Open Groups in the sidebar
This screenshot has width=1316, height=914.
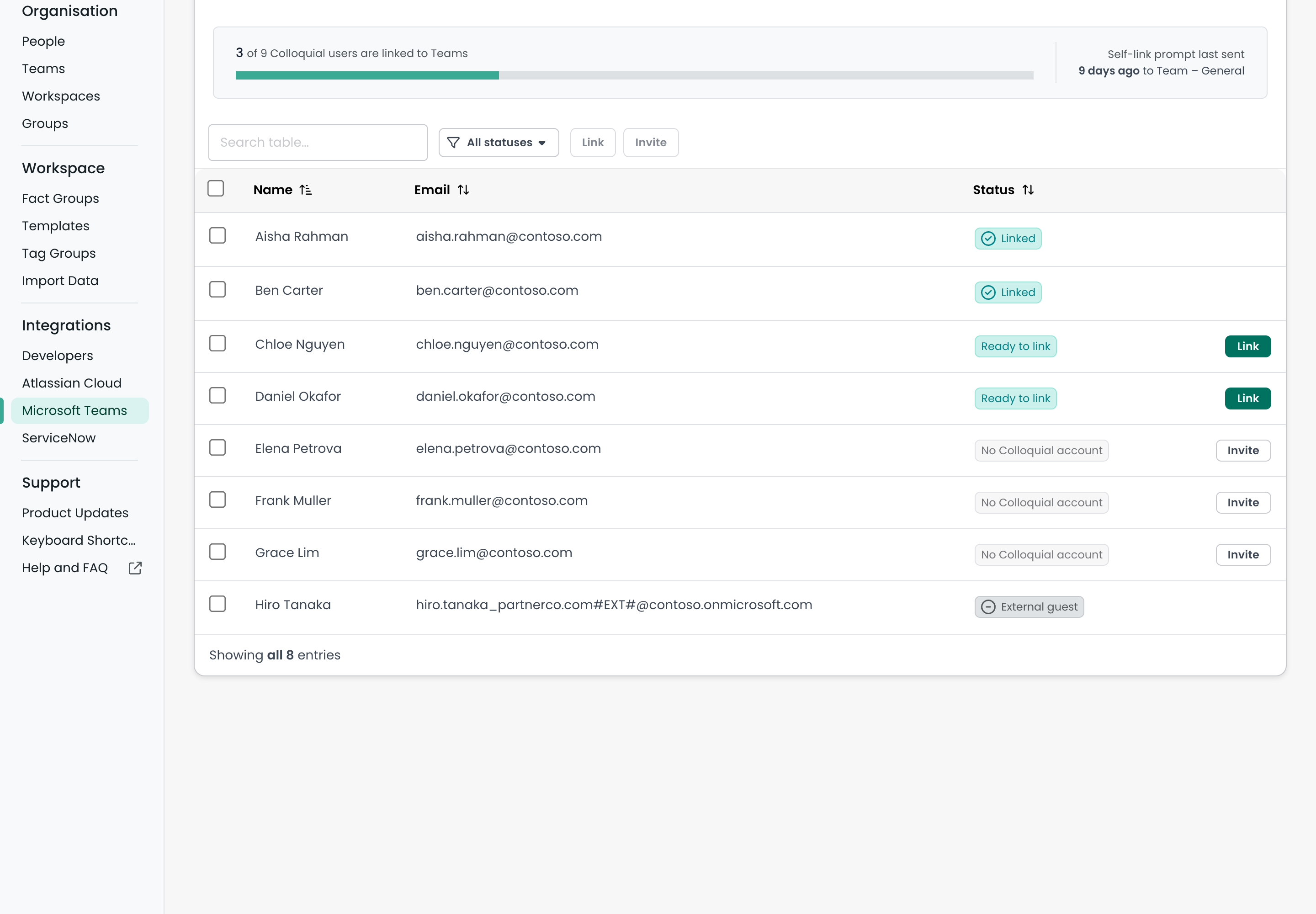(45, 124)
